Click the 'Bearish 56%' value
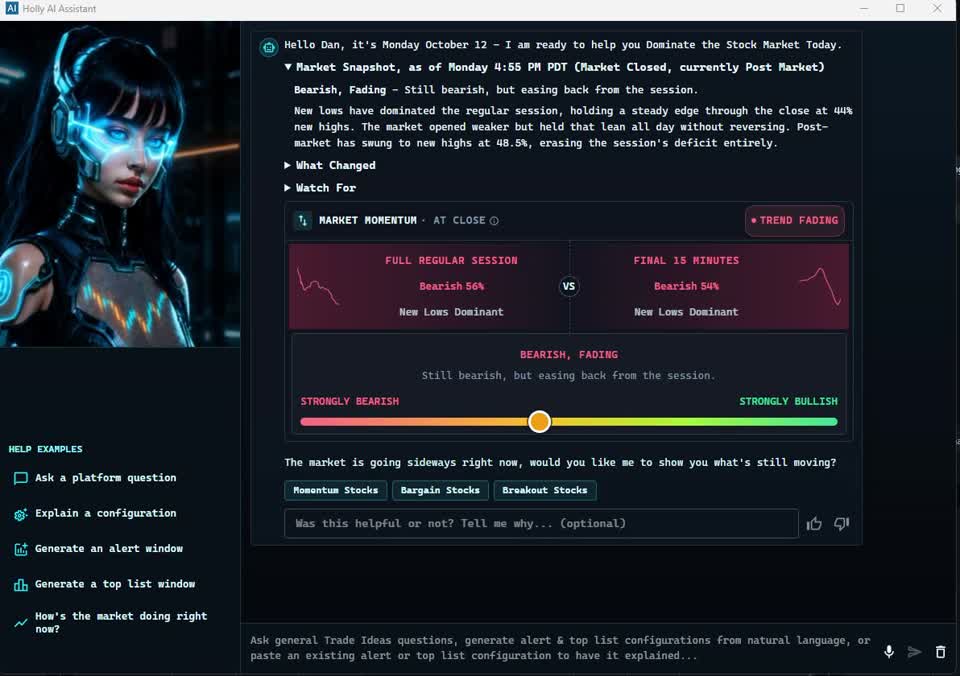This screenshot has height=676, width=960. click(451, 286)
